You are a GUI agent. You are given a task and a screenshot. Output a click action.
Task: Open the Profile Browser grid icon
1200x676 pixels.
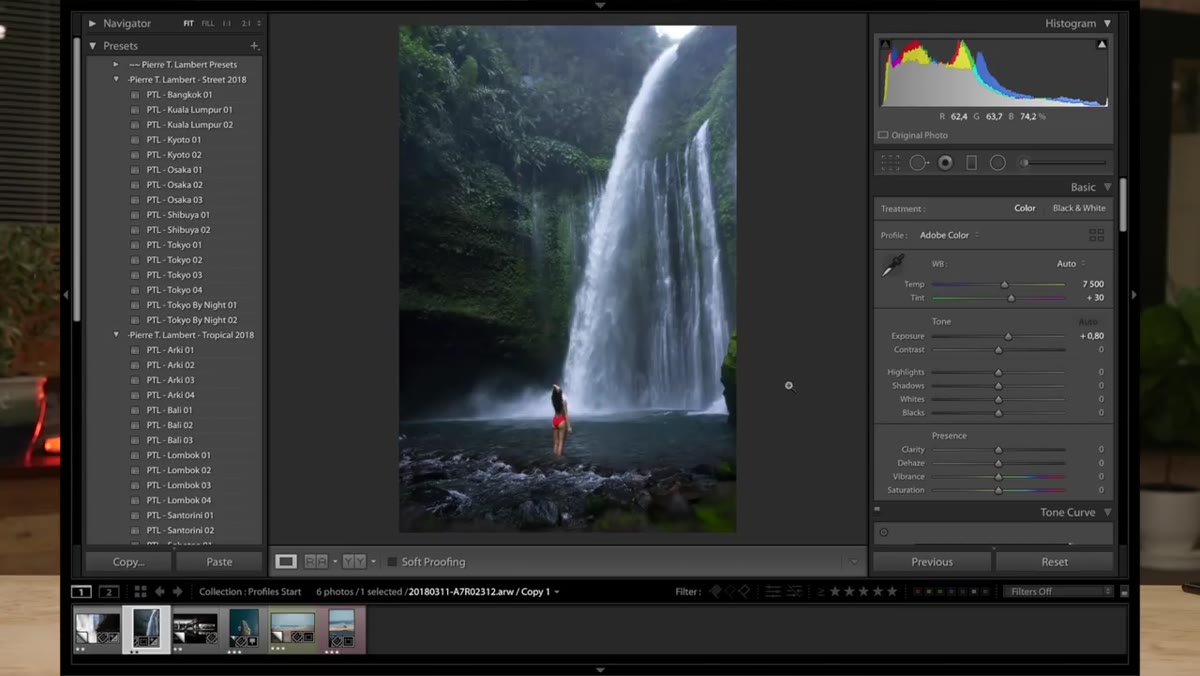click(1096, 235)
